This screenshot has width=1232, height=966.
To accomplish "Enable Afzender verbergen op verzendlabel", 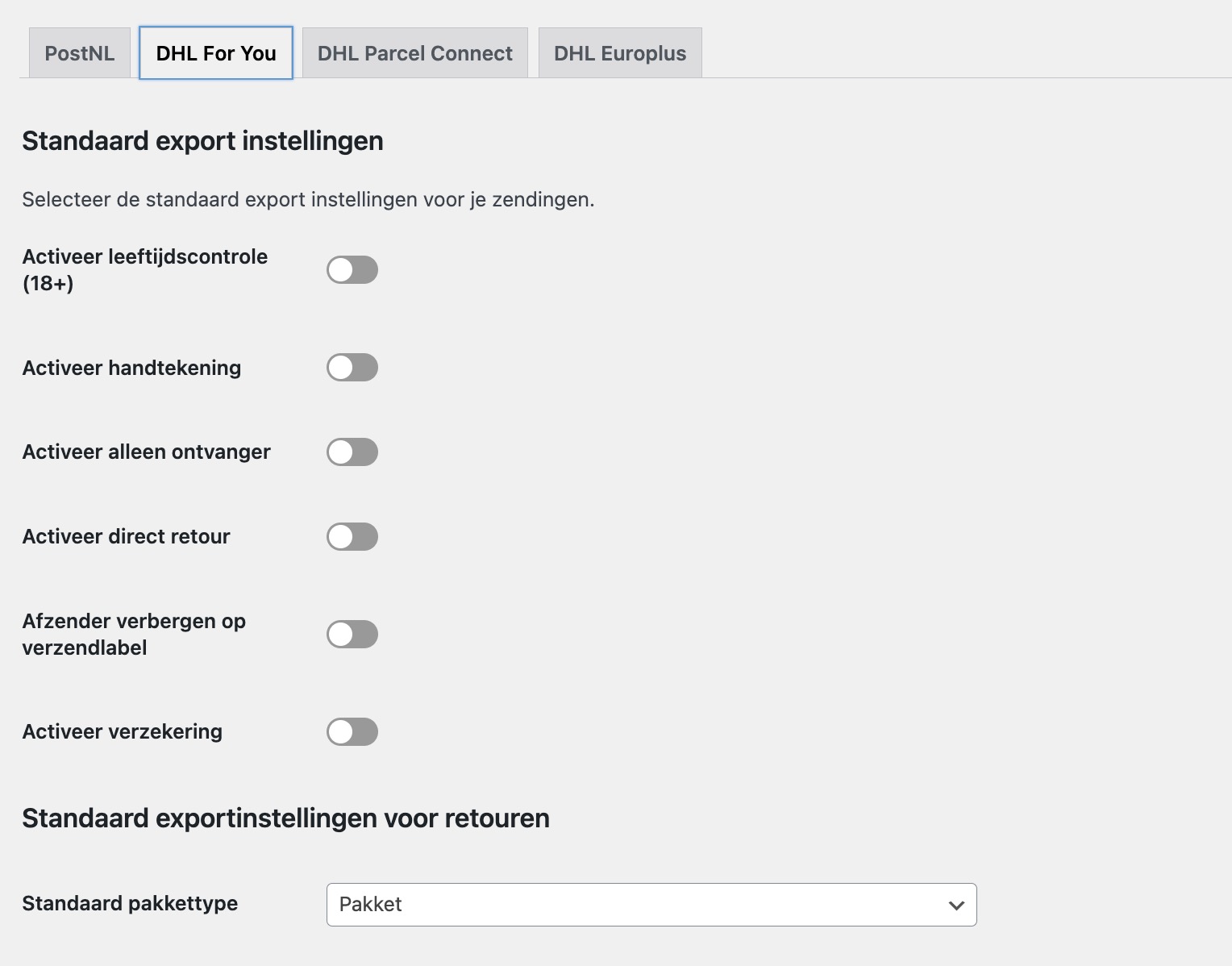I will (x=352, y=635).
